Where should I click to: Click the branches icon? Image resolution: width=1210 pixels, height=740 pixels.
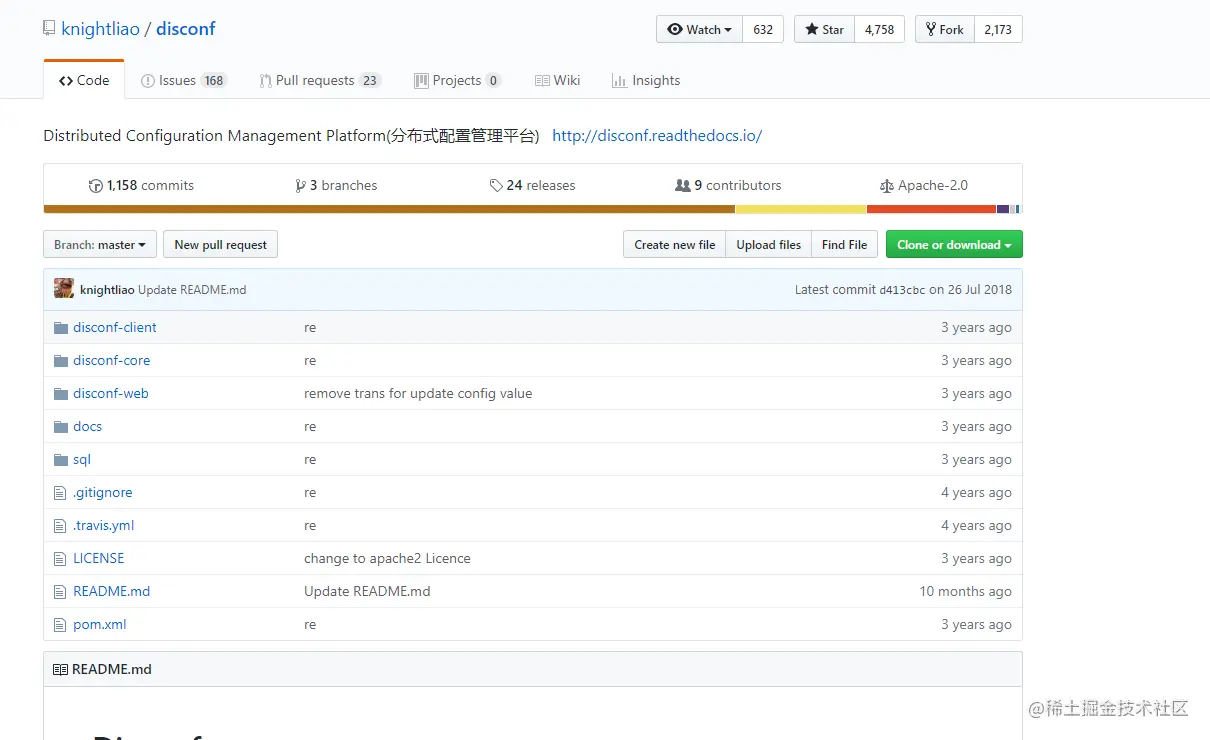coord(300,185)
